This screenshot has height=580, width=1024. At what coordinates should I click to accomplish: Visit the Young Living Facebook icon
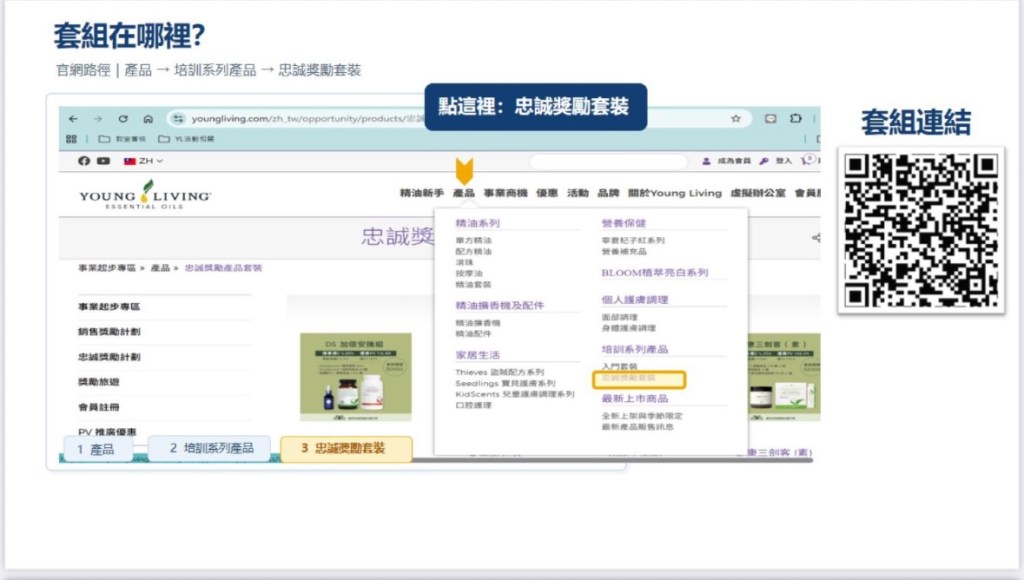84,161
